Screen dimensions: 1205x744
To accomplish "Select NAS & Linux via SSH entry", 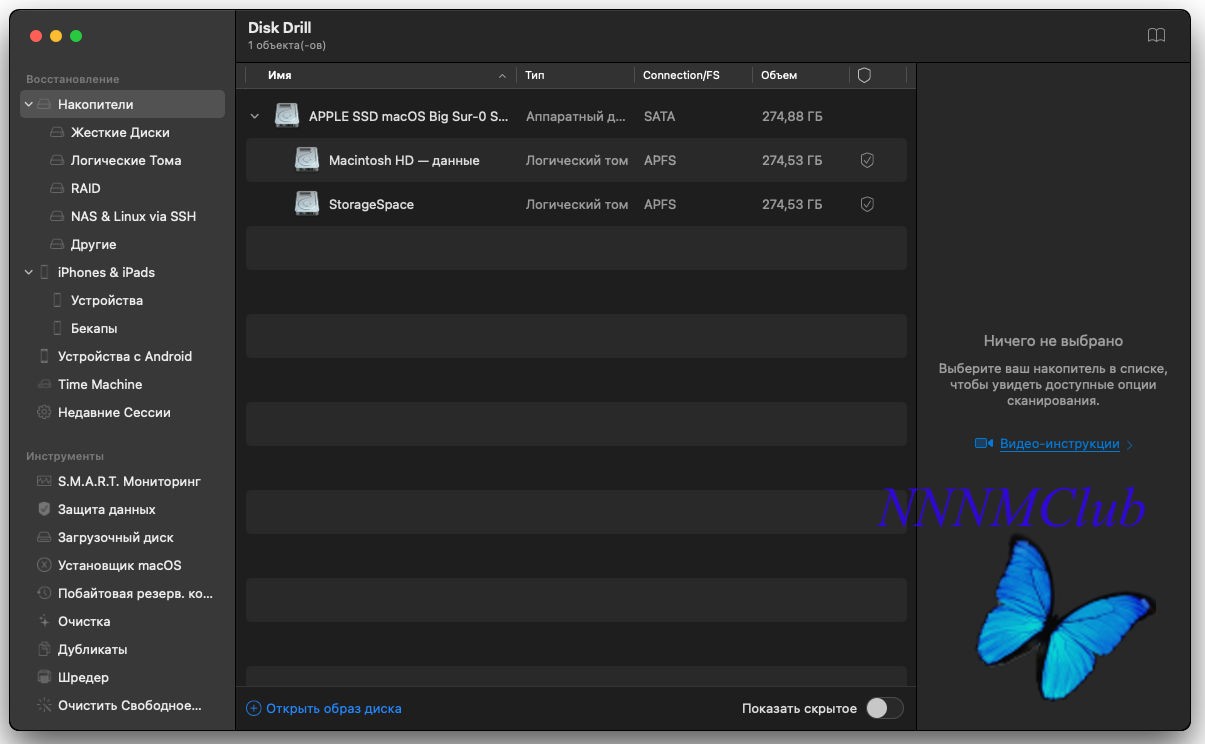I will (134, 216).
